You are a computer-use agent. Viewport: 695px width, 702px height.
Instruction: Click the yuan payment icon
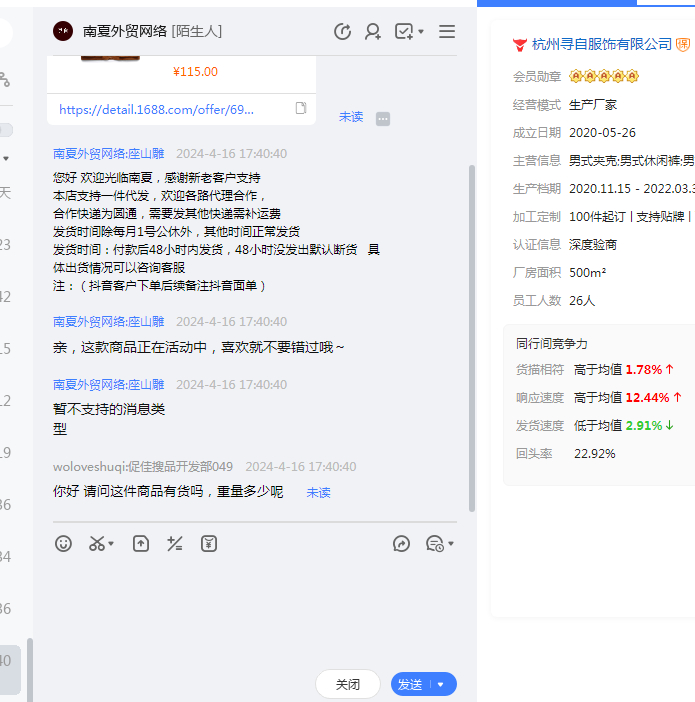tap(209, 544)
